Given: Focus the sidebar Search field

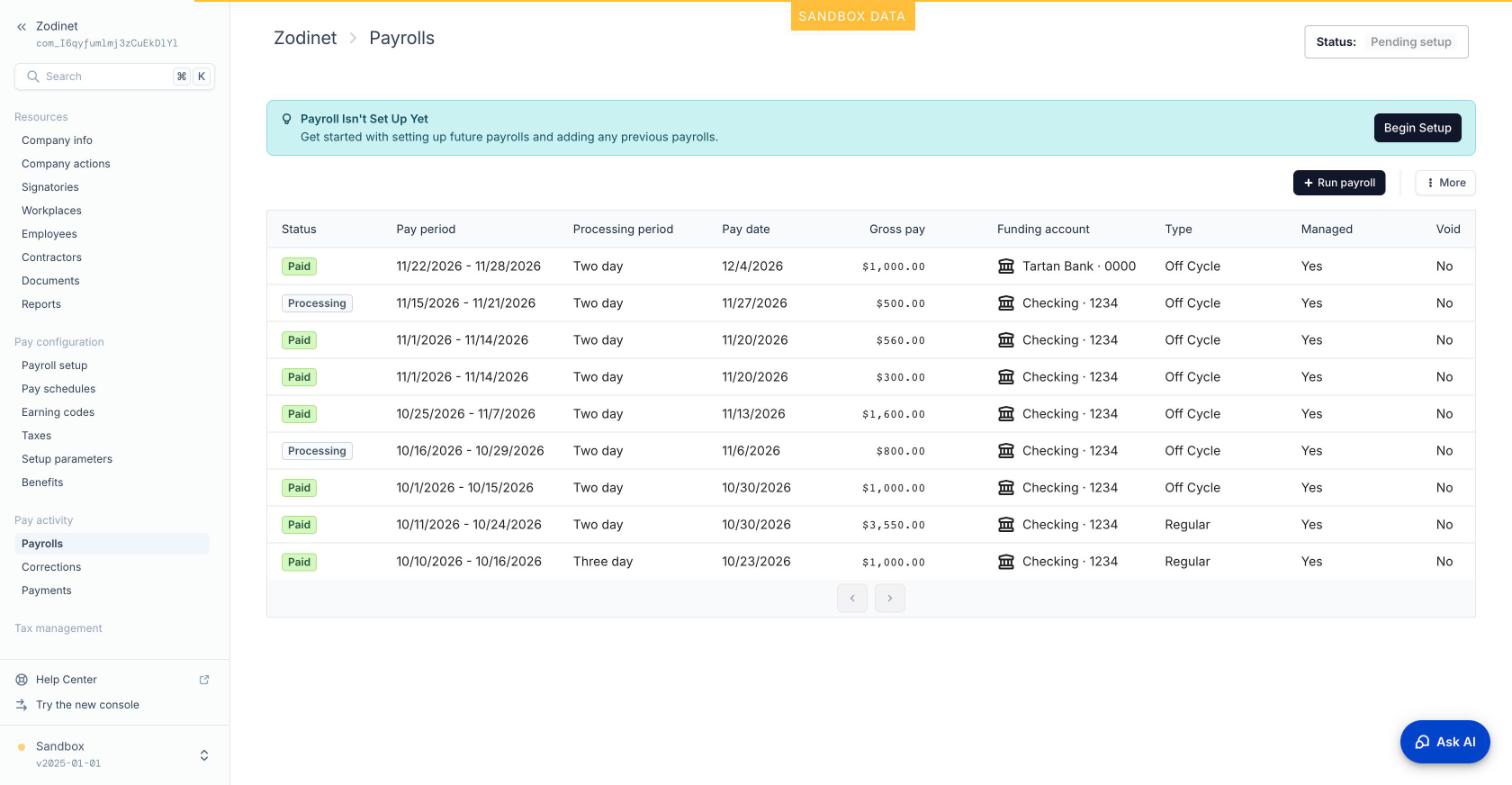Looking at the screenshot, I should coord(114,76).
